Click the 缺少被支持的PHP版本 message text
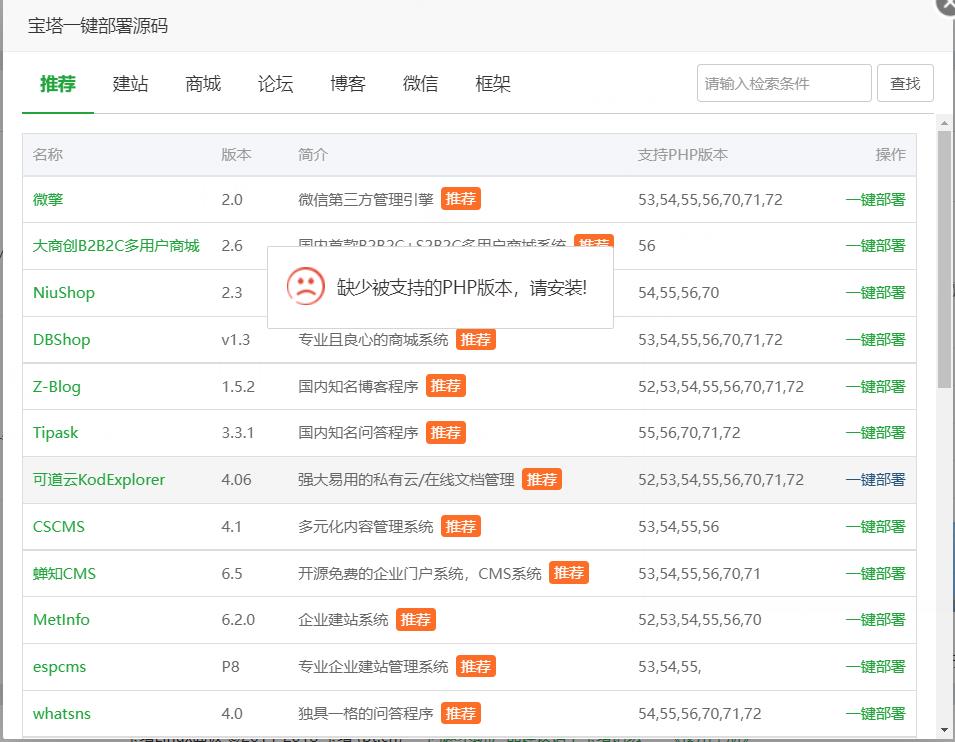This screenshot has height=742, width=955. (x=462, y=288)
